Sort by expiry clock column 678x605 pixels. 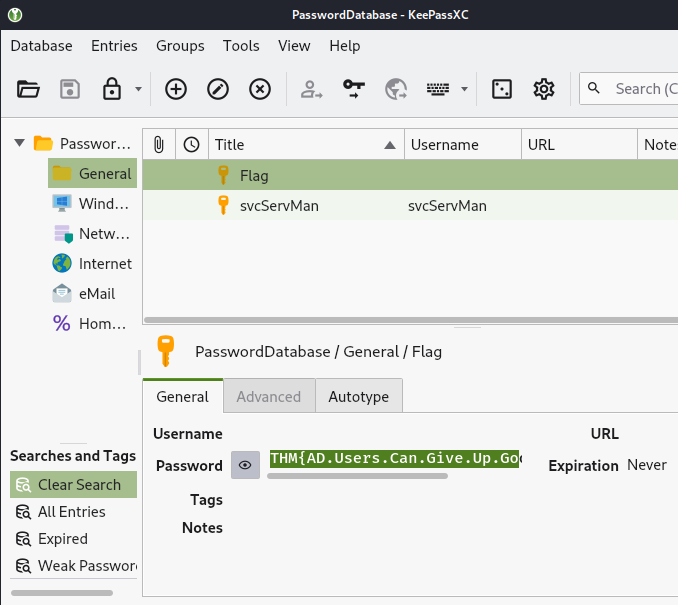192,144
